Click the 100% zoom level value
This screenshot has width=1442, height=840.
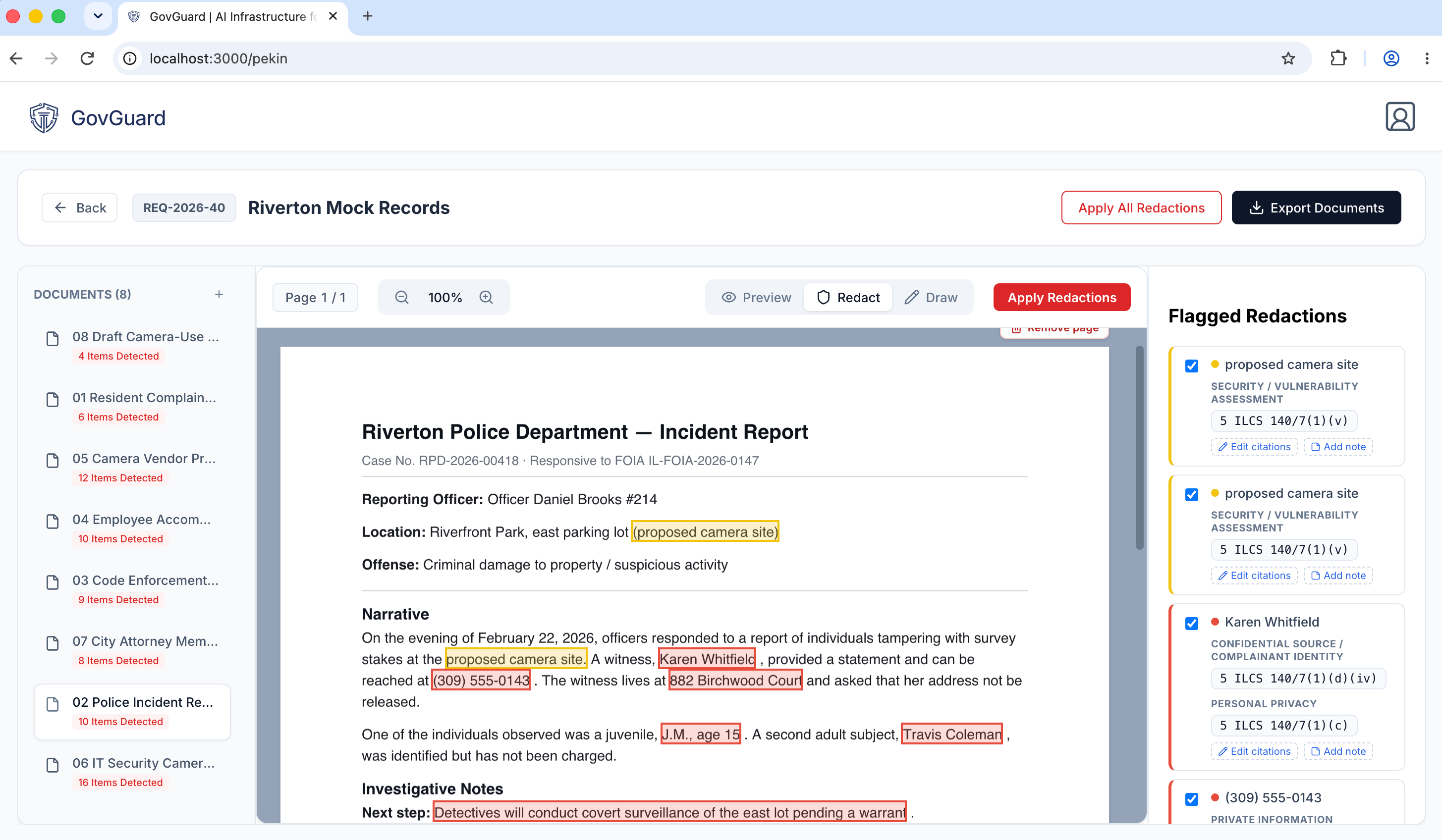(444, 297)
